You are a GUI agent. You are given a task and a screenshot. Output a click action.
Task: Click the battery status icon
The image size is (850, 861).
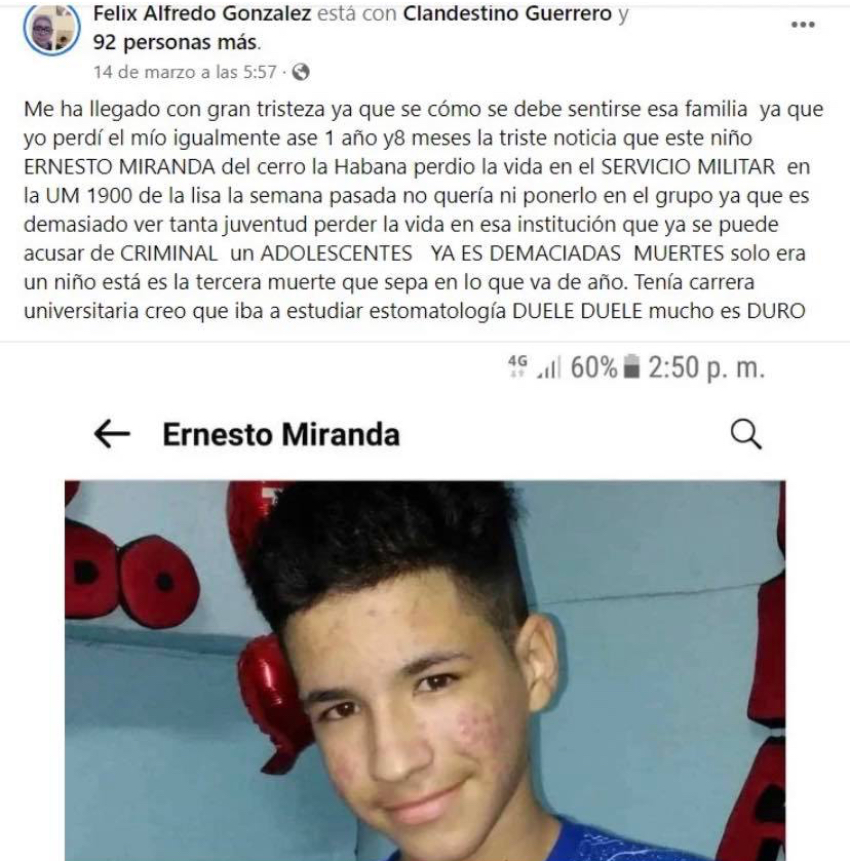(632, 367)
